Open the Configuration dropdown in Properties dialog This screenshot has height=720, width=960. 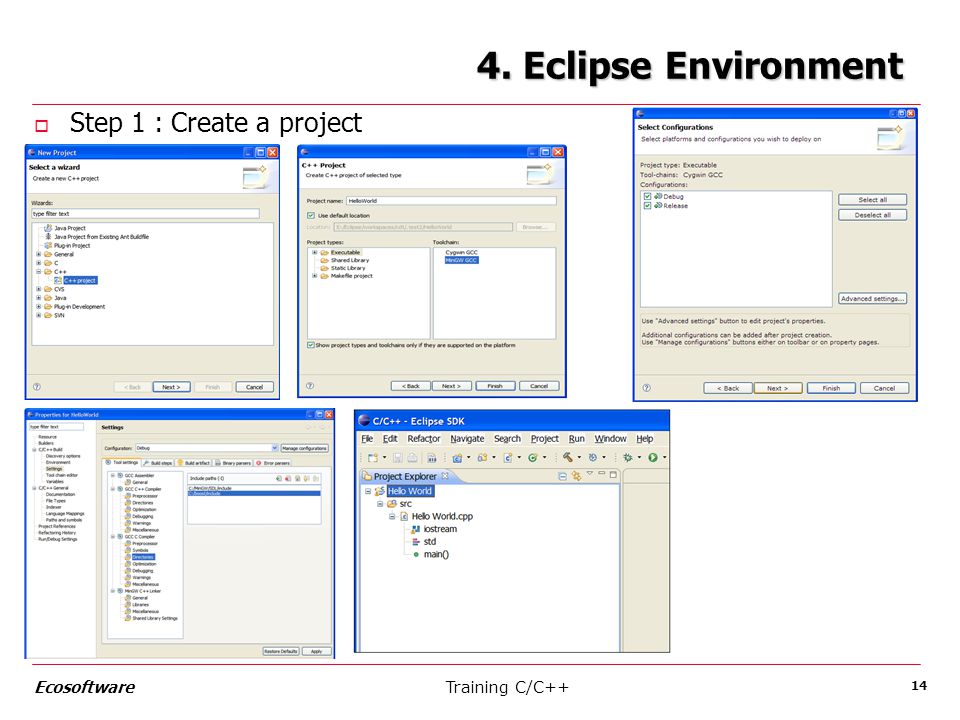coord(274,448)
